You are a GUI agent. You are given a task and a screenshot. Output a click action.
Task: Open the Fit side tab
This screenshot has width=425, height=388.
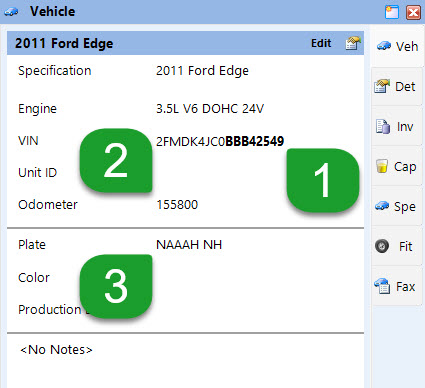tap(397, 246)
